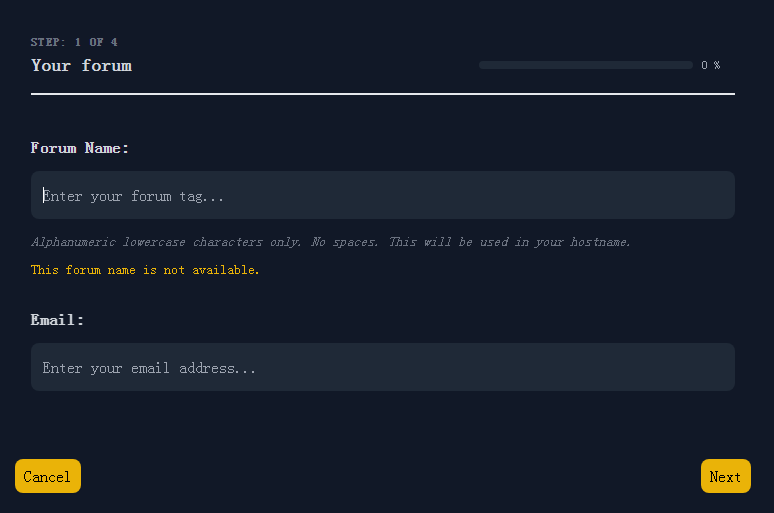Click the STEP: 1 OF 4 indicator
The image size is (774, 513).
74,42
